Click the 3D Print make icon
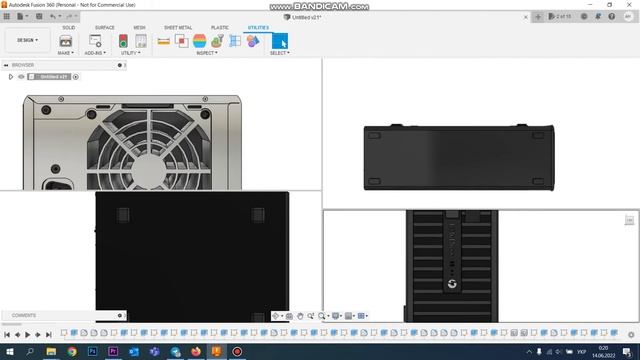Screen dimensions: 640x360 click(65, 41)
